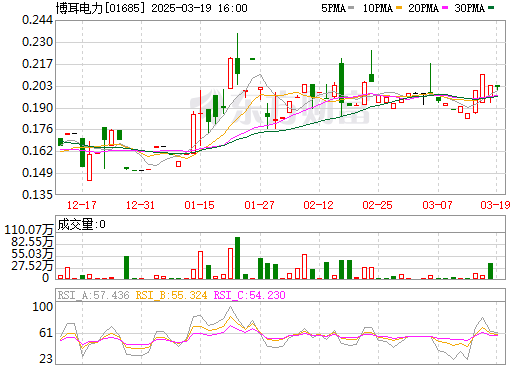Screen dimensions: 520x365
Task: Click the tallest green volume bar
Action: tap(237, 258)
